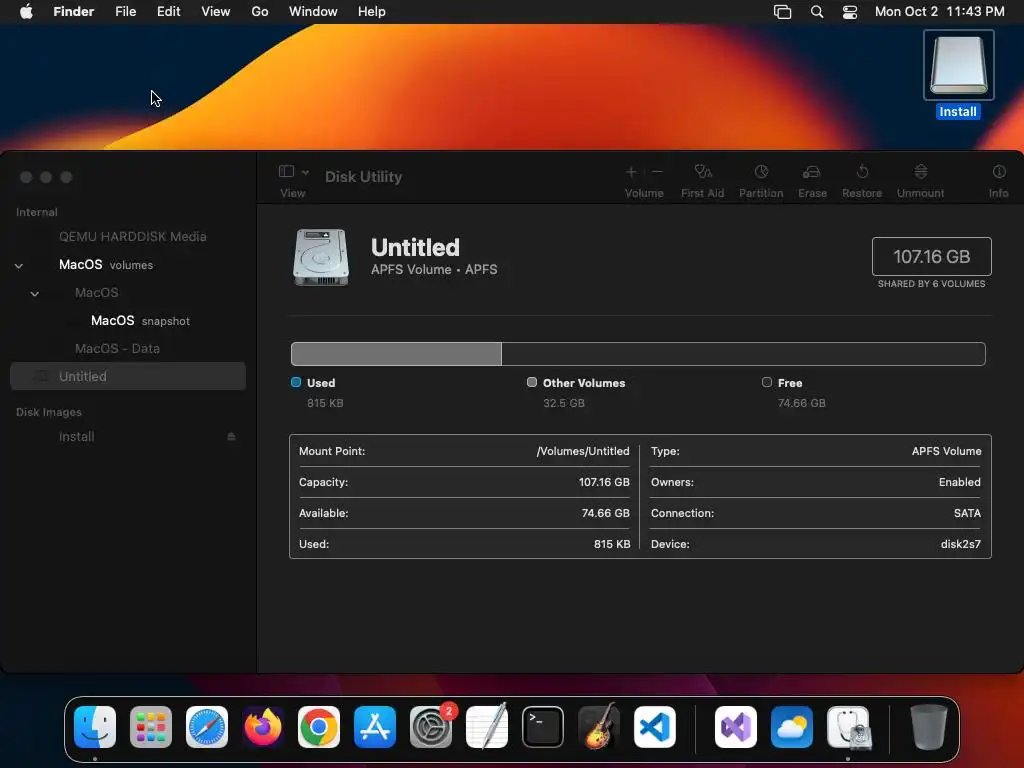The image size is (1024, 768).
Task: Click the Restore toolbar icon
Action: (x=862, y=172)
